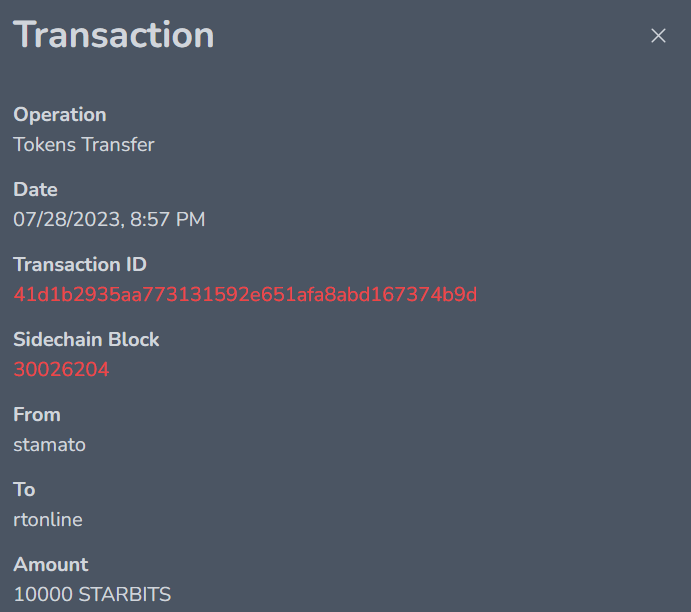Click the Sidechain Block label
Viewport: 691px width, 612px height.
[x=86, y=339]
